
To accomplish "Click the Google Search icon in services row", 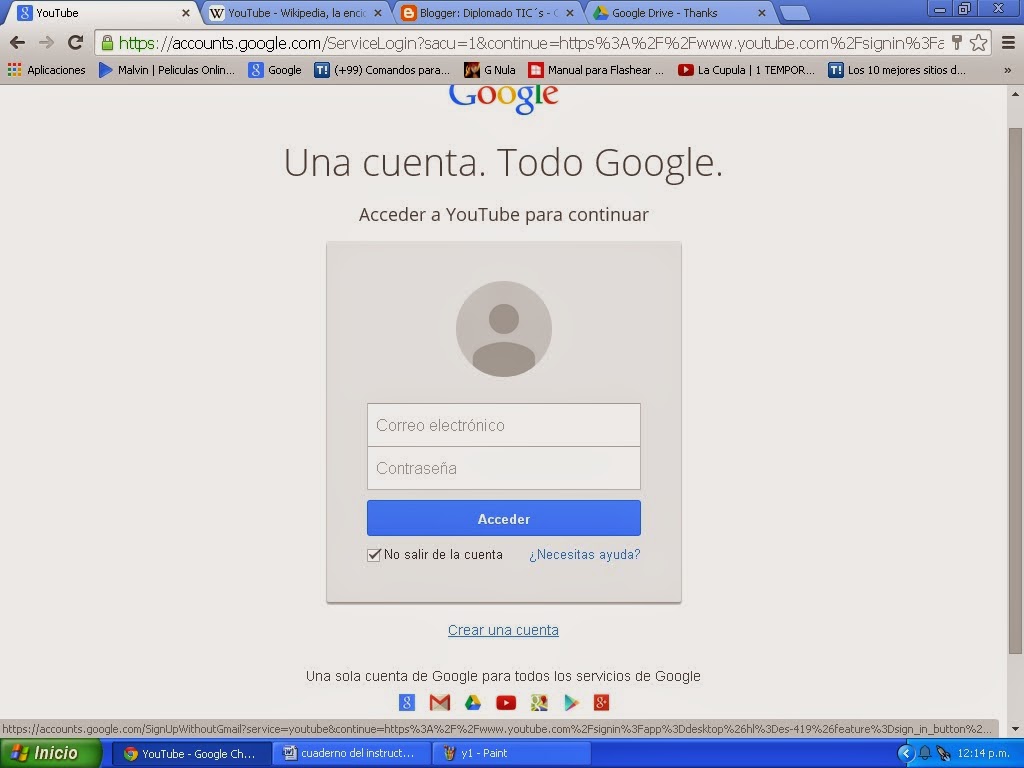I will coord(407,703).
